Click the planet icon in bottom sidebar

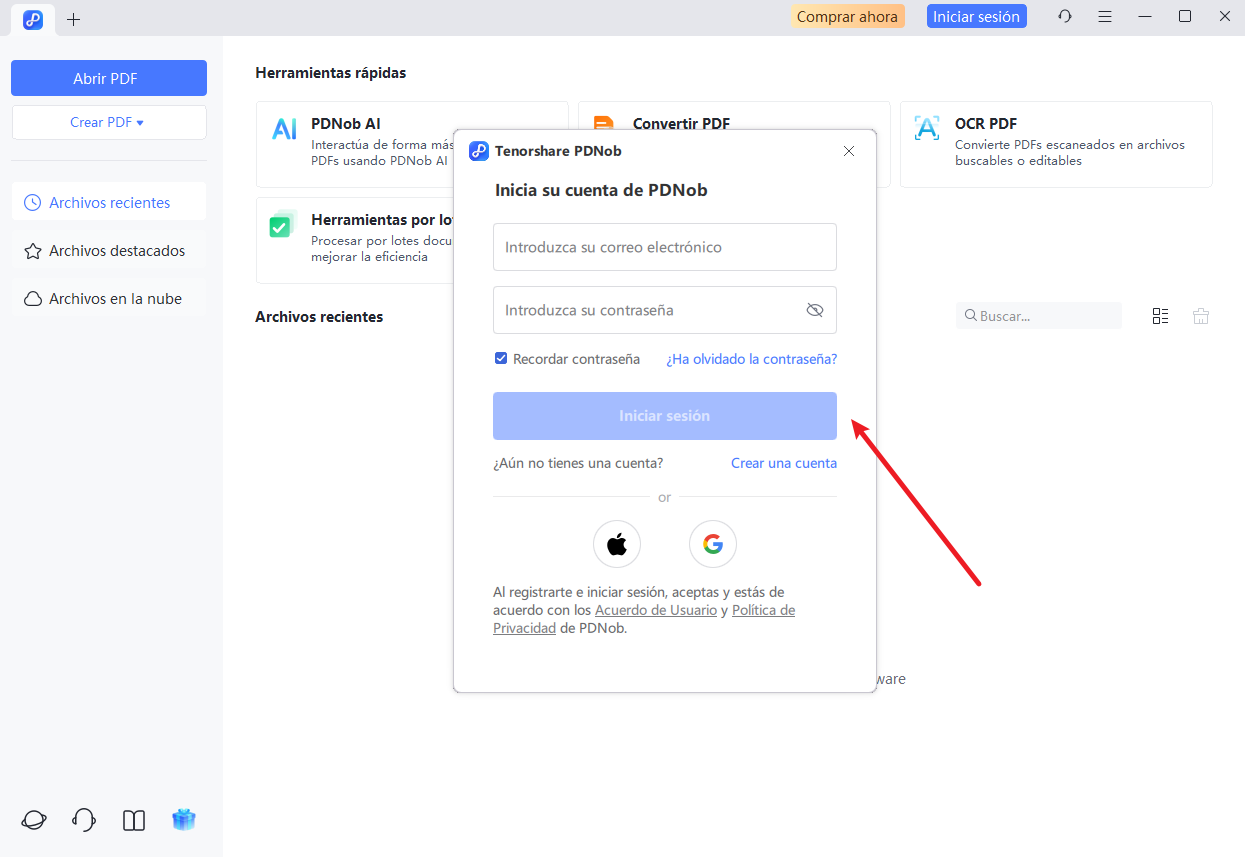click(x=33, y=820)
